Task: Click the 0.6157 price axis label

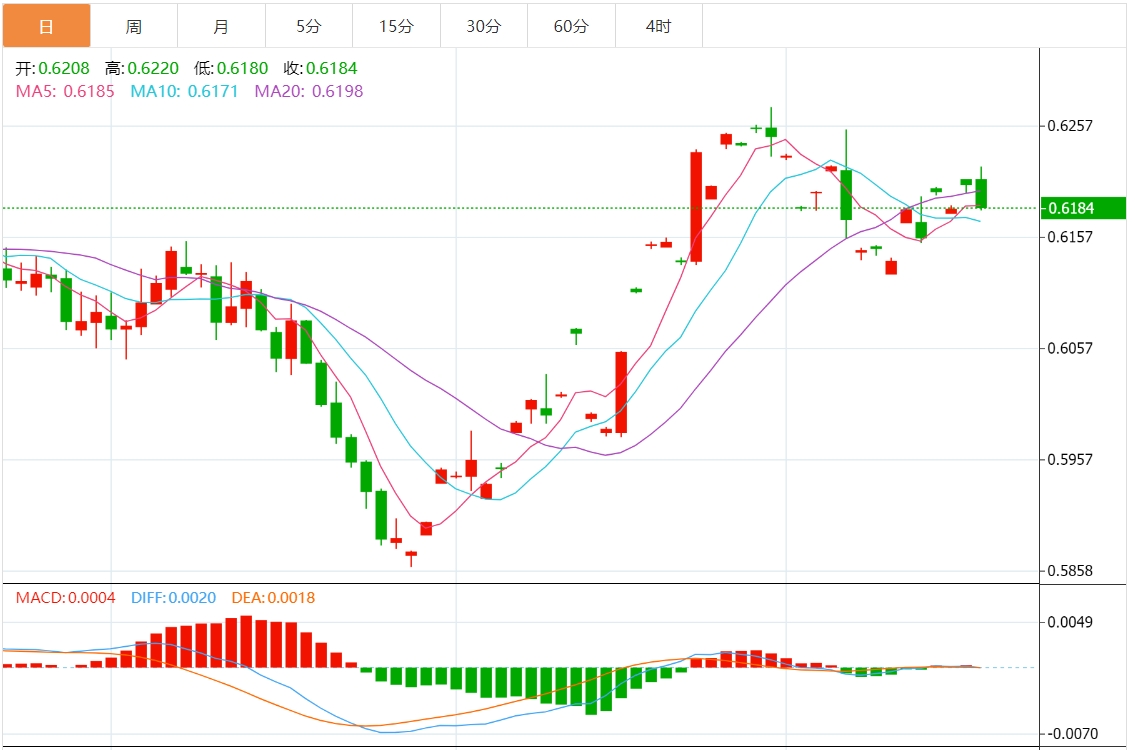Action: [x=1071, y=237]
